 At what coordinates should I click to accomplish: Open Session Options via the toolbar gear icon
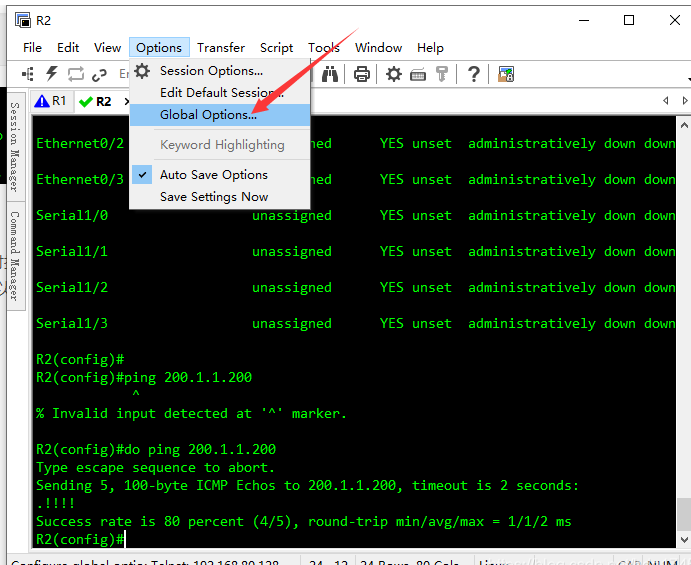394,74
